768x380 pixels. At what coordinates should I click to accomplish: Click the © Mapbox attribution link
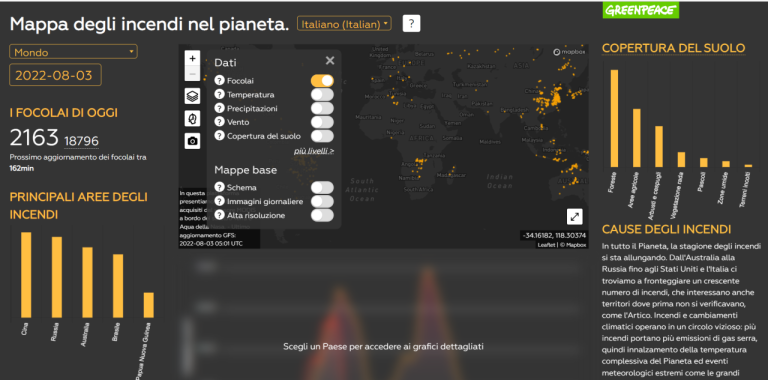[573, 245]
